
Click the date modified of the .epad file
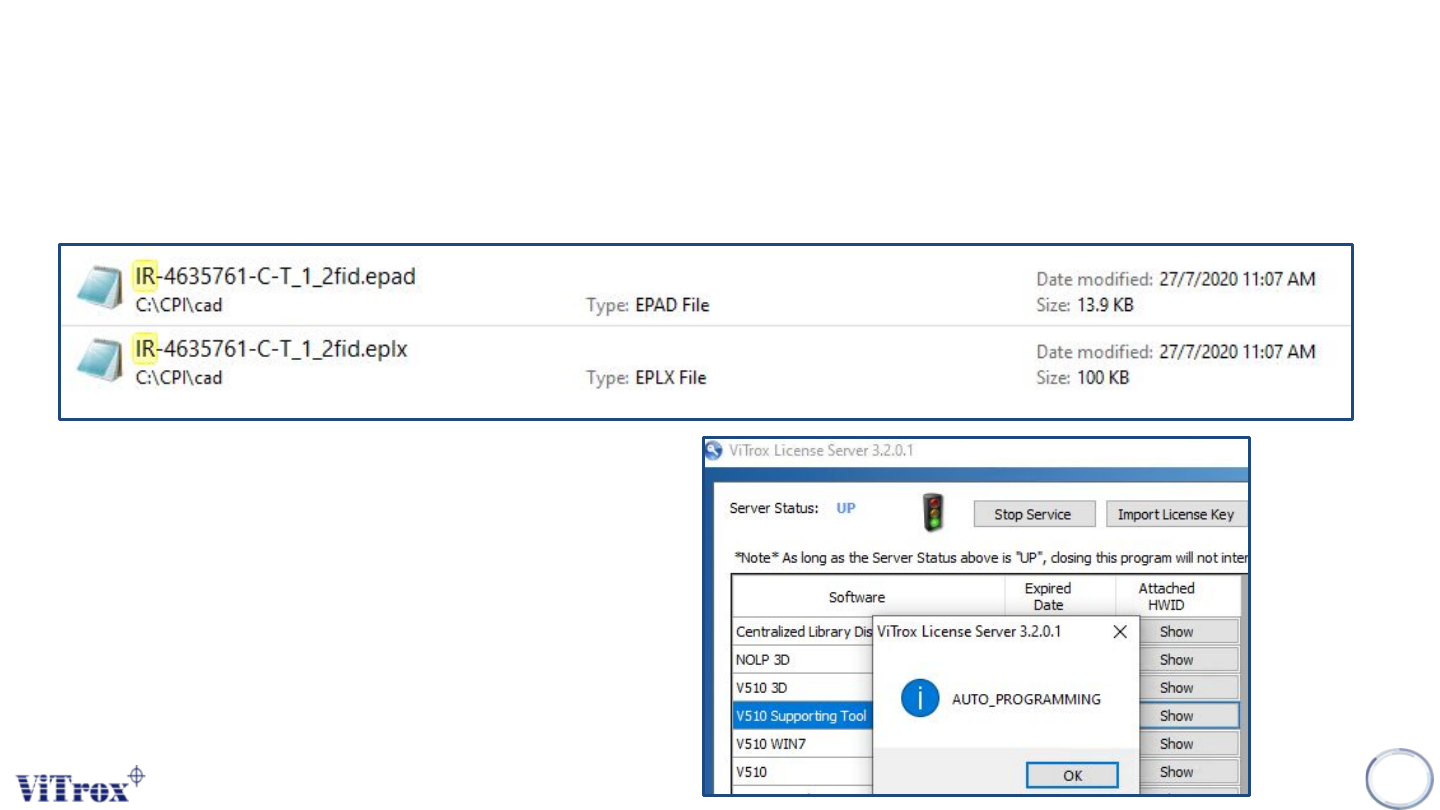point(1176,279)
